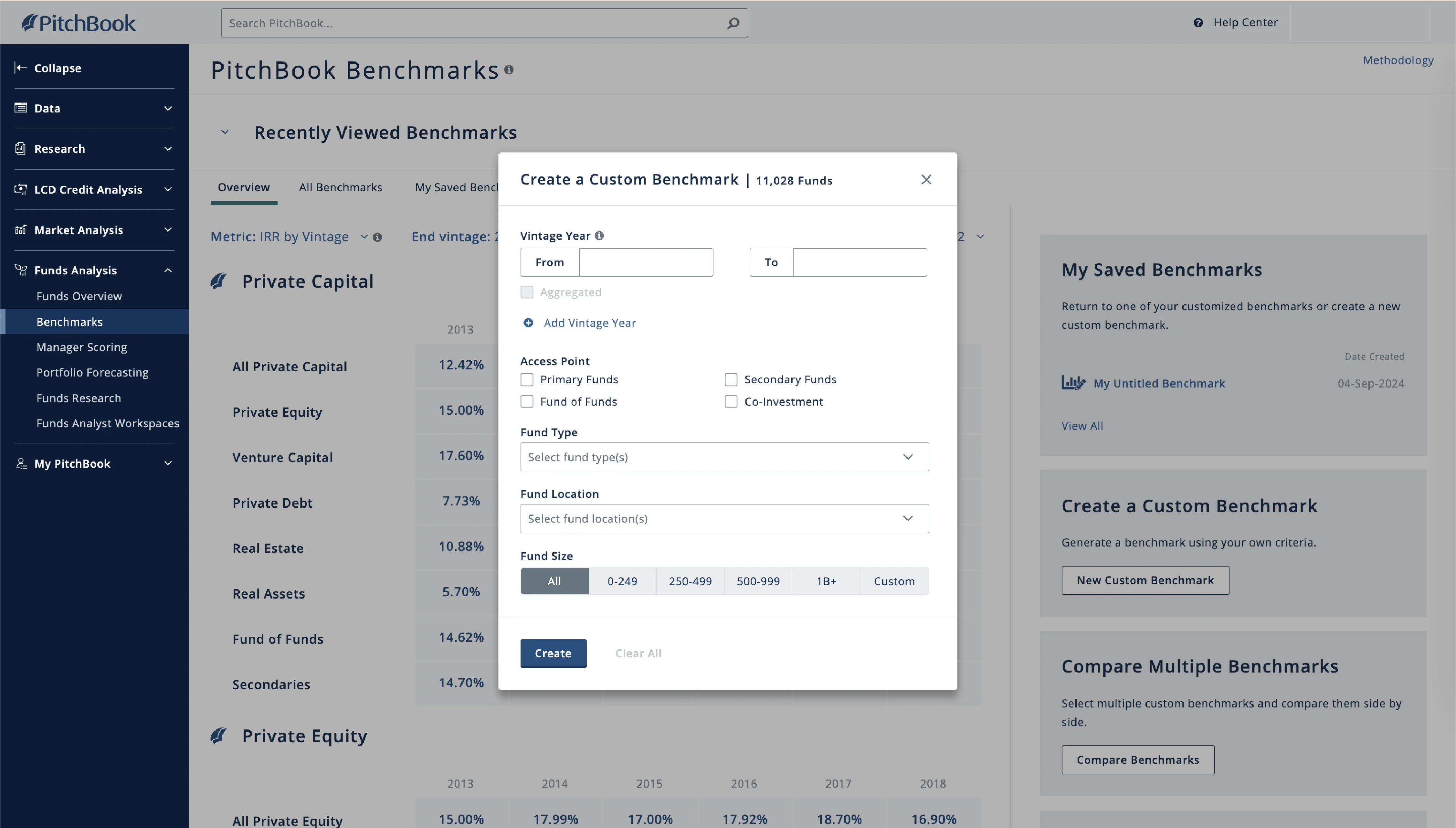
Task: Click the Compare Benchmarks button
Action: click(x=1138, y=760)
